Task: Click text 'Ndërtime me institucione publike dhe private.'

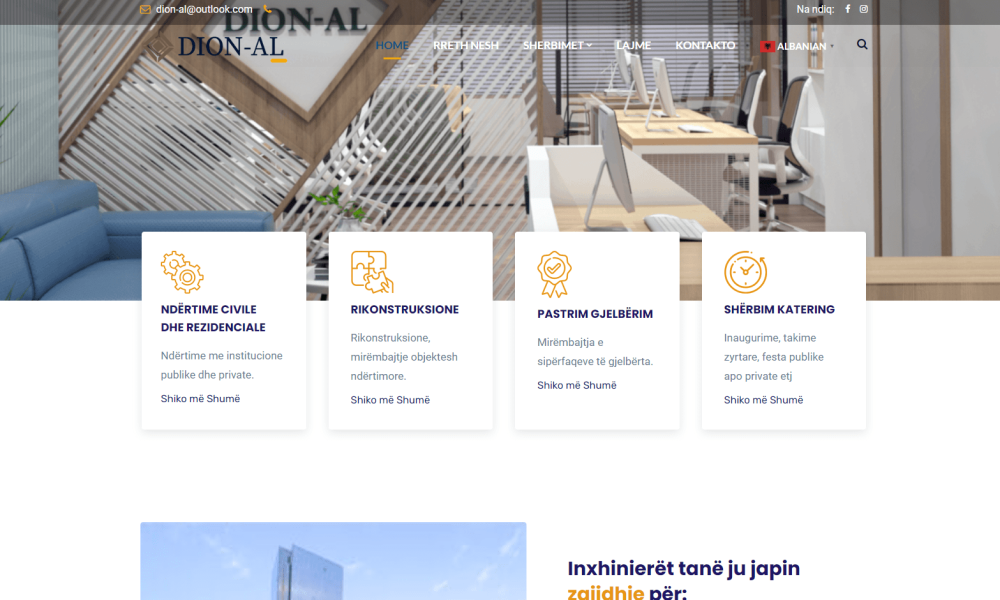Action: [x=221, y=365]
